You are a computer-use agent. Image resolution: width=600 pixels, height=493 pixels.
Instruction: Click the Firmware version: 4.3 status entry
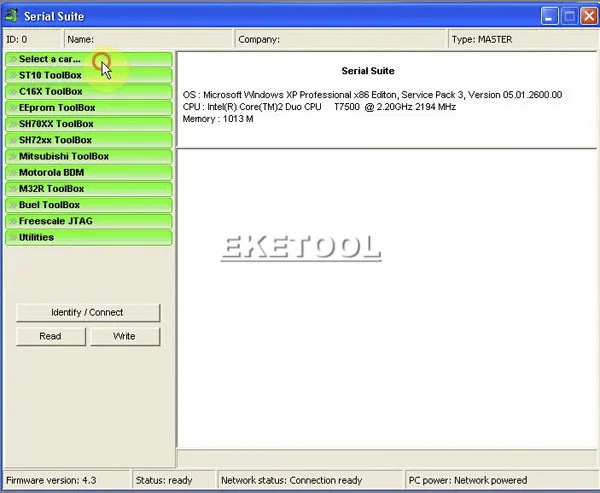(67, 480)
